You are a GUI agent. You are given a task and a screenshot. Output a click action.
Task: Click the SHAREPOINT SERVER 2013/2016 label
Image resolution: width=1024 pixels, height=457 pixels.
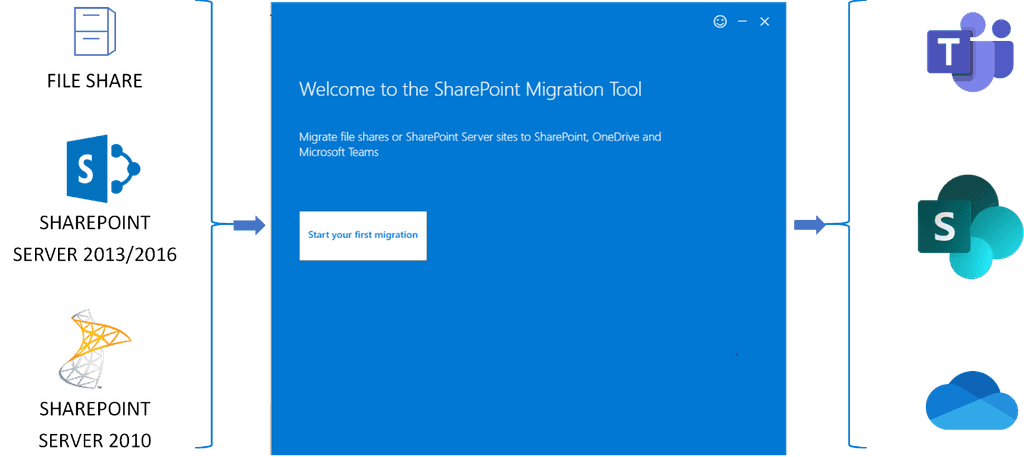95,238
